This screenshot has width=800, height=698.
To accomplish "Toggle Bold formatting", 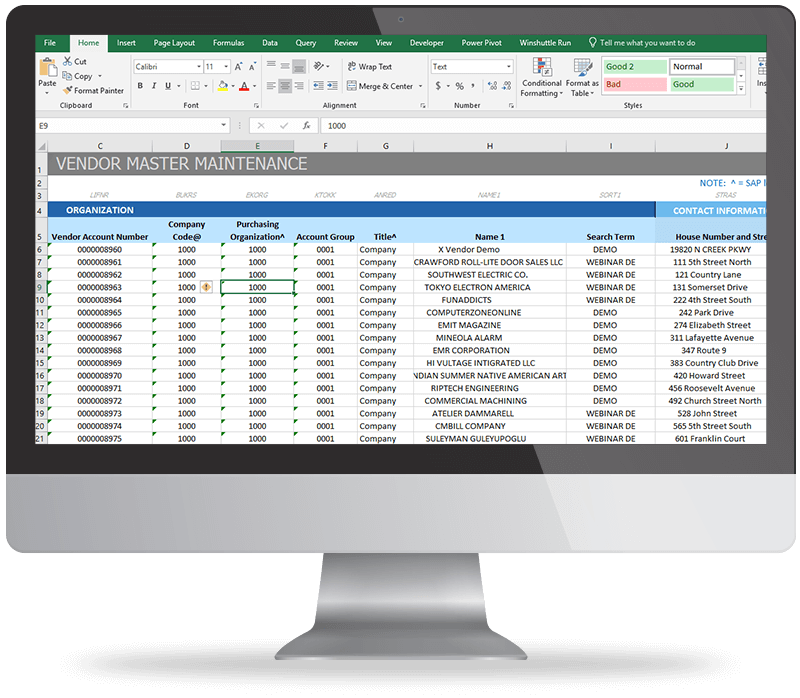I will pyautogui.click(x=140, y=86).
